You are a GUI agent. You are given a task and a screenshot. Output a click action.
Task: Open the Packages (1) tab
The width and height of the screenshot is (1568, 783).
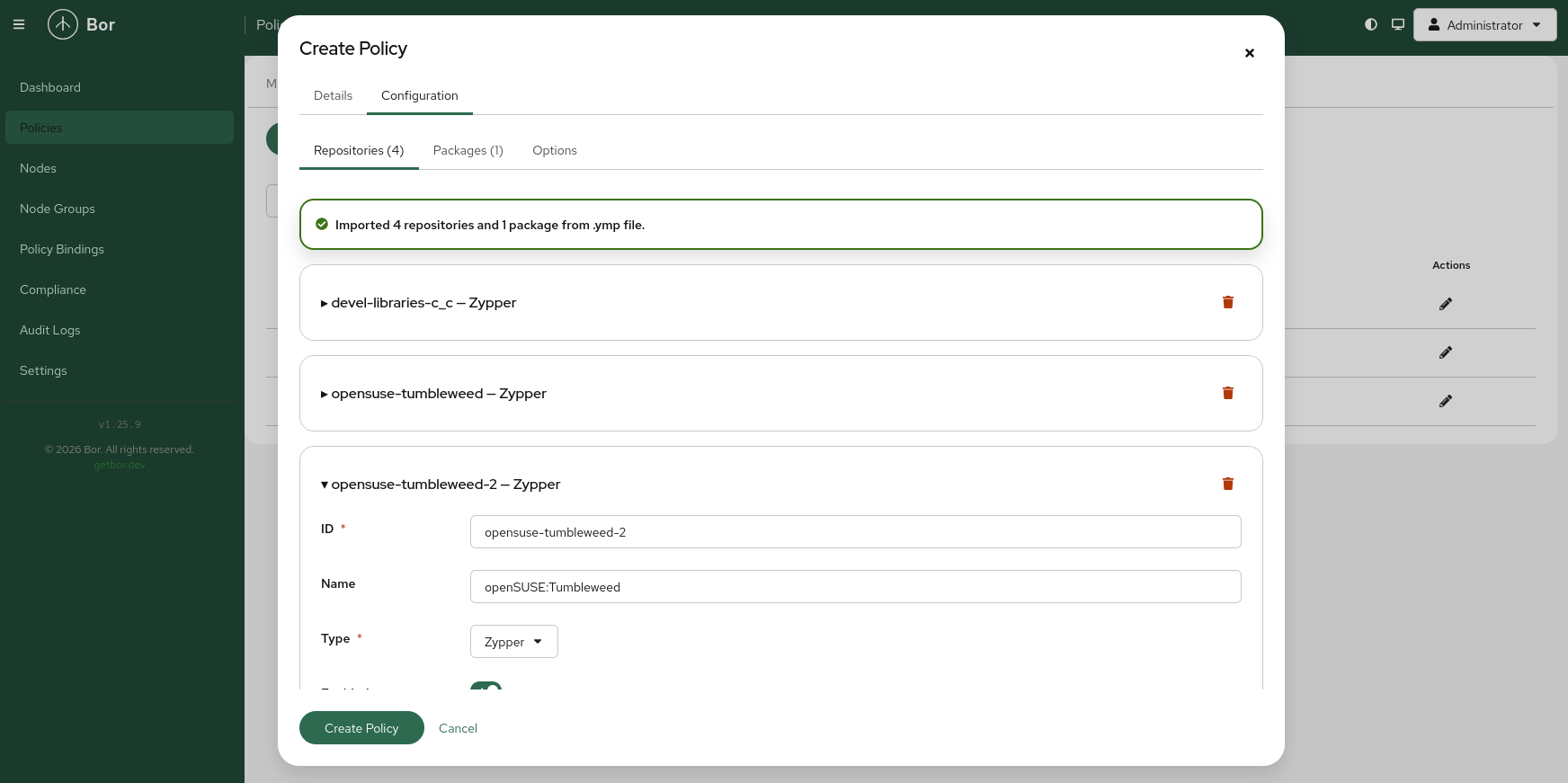(x=468, y=150)
